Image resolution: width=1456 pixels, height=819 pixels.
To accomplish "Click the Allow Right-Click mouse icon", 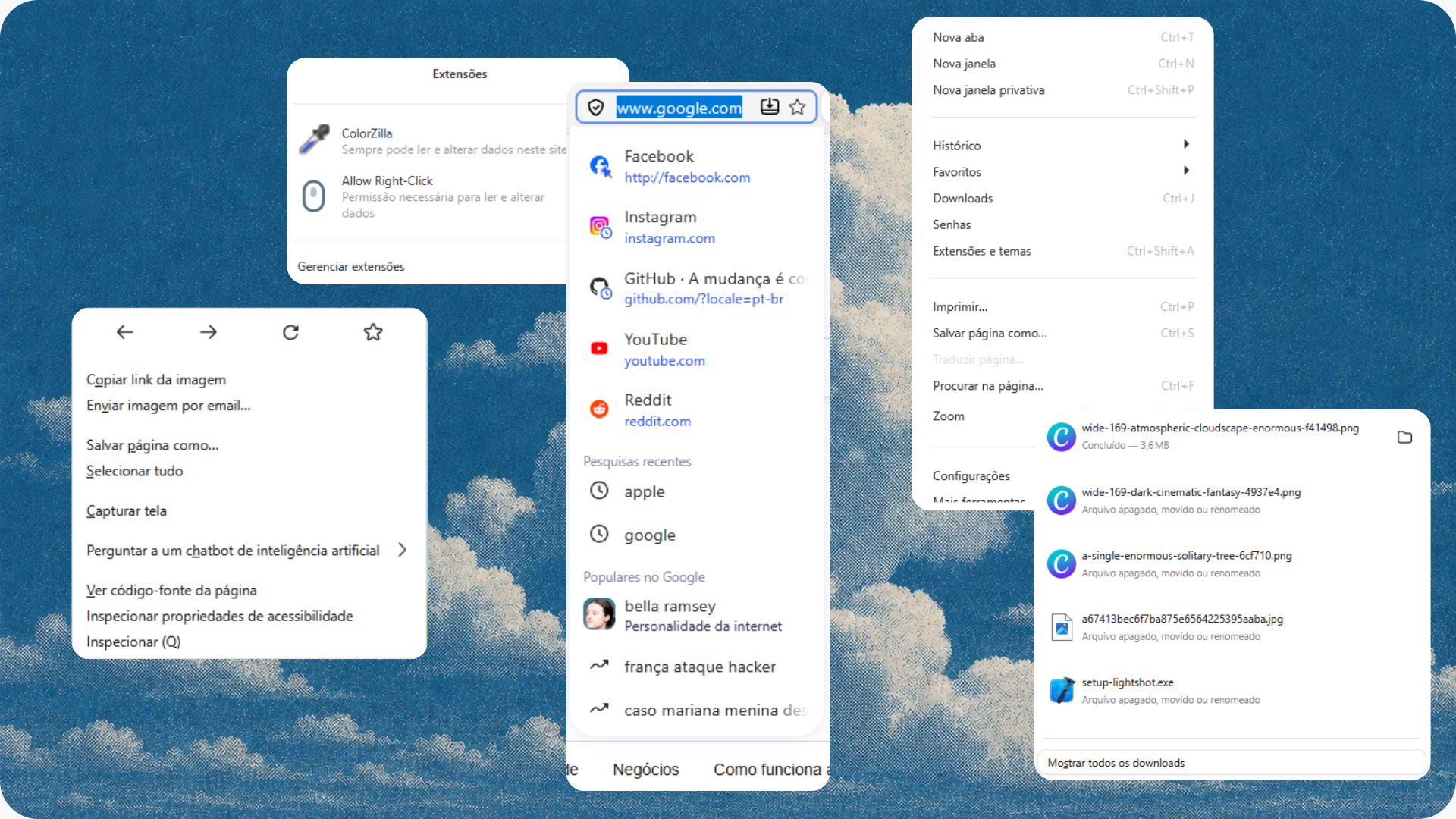I will 313,196.
